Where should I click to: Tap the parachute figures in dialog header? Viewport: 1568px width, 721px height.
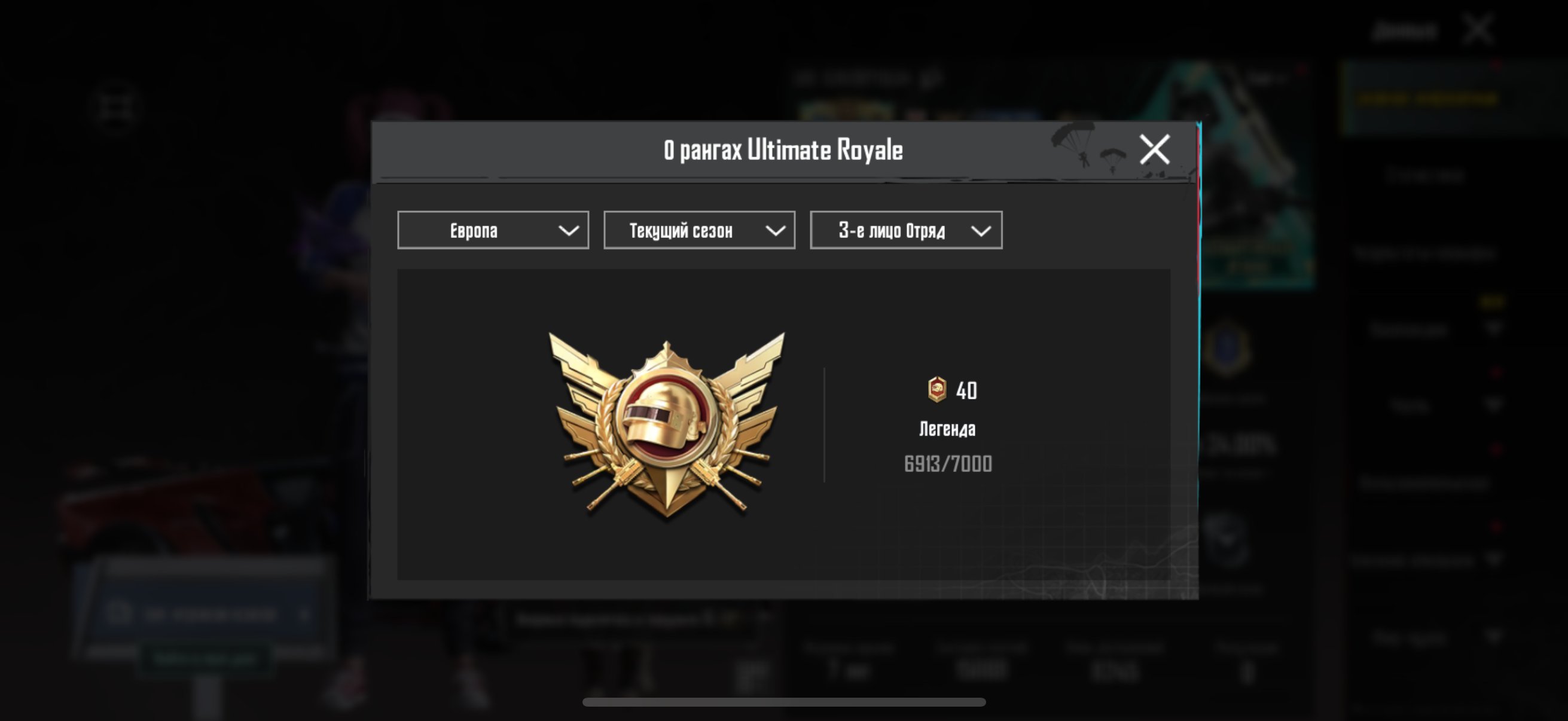tap(1091, 148)
